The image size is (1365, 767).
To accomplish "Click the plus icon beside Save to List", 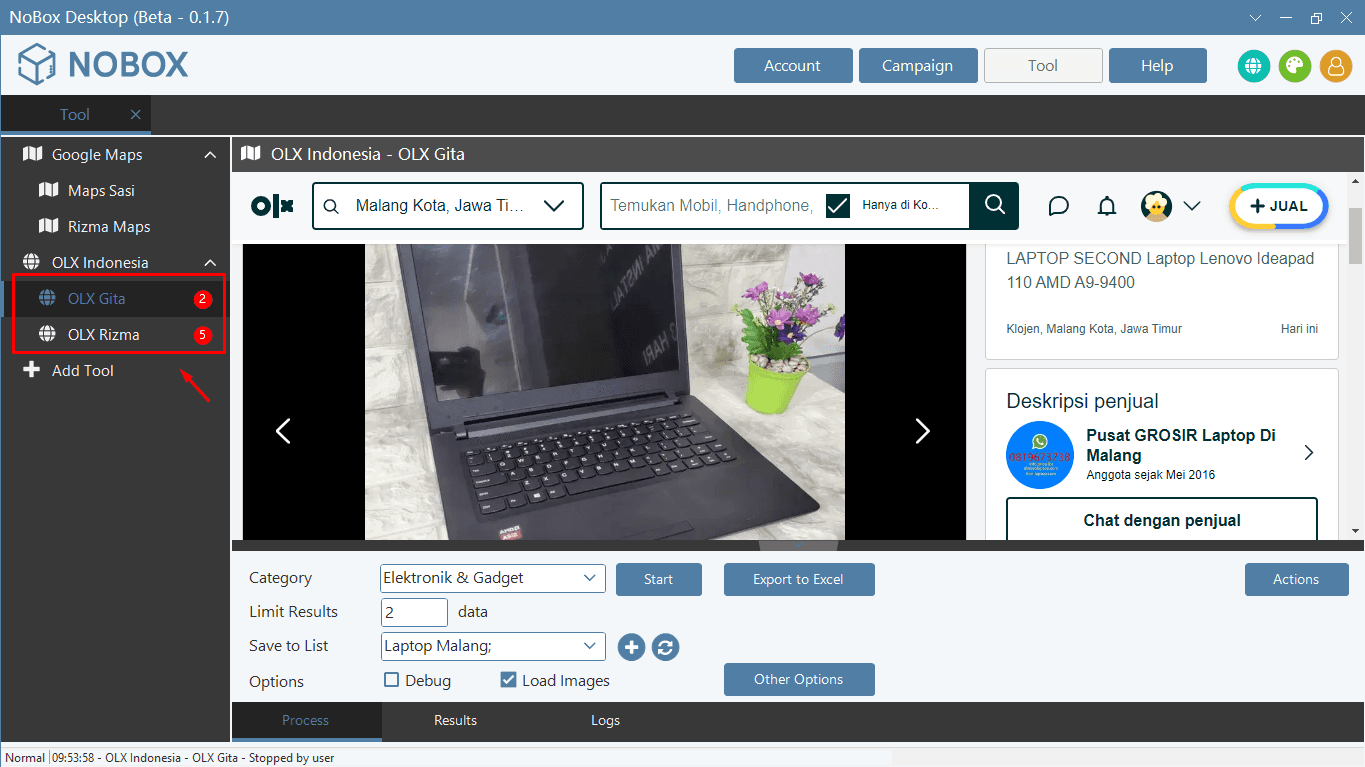I will pyautogui.click(x=631, y=647).
